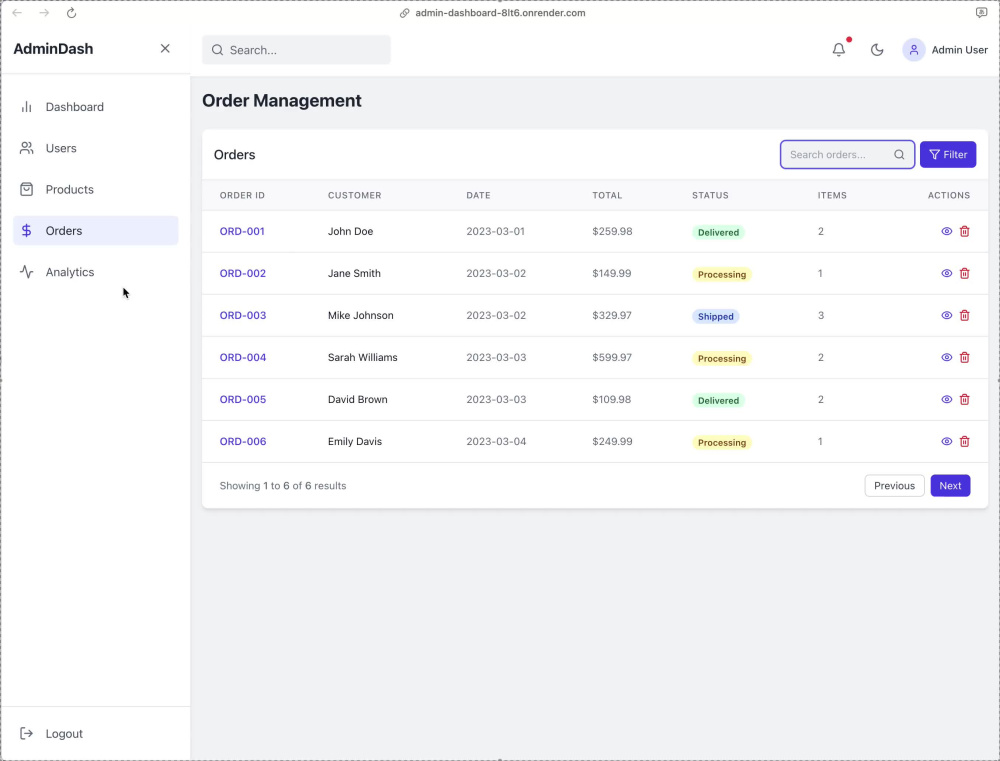Click the magnifier icon in orders search
Viewport: 1000px width, 761px height.
899,154
